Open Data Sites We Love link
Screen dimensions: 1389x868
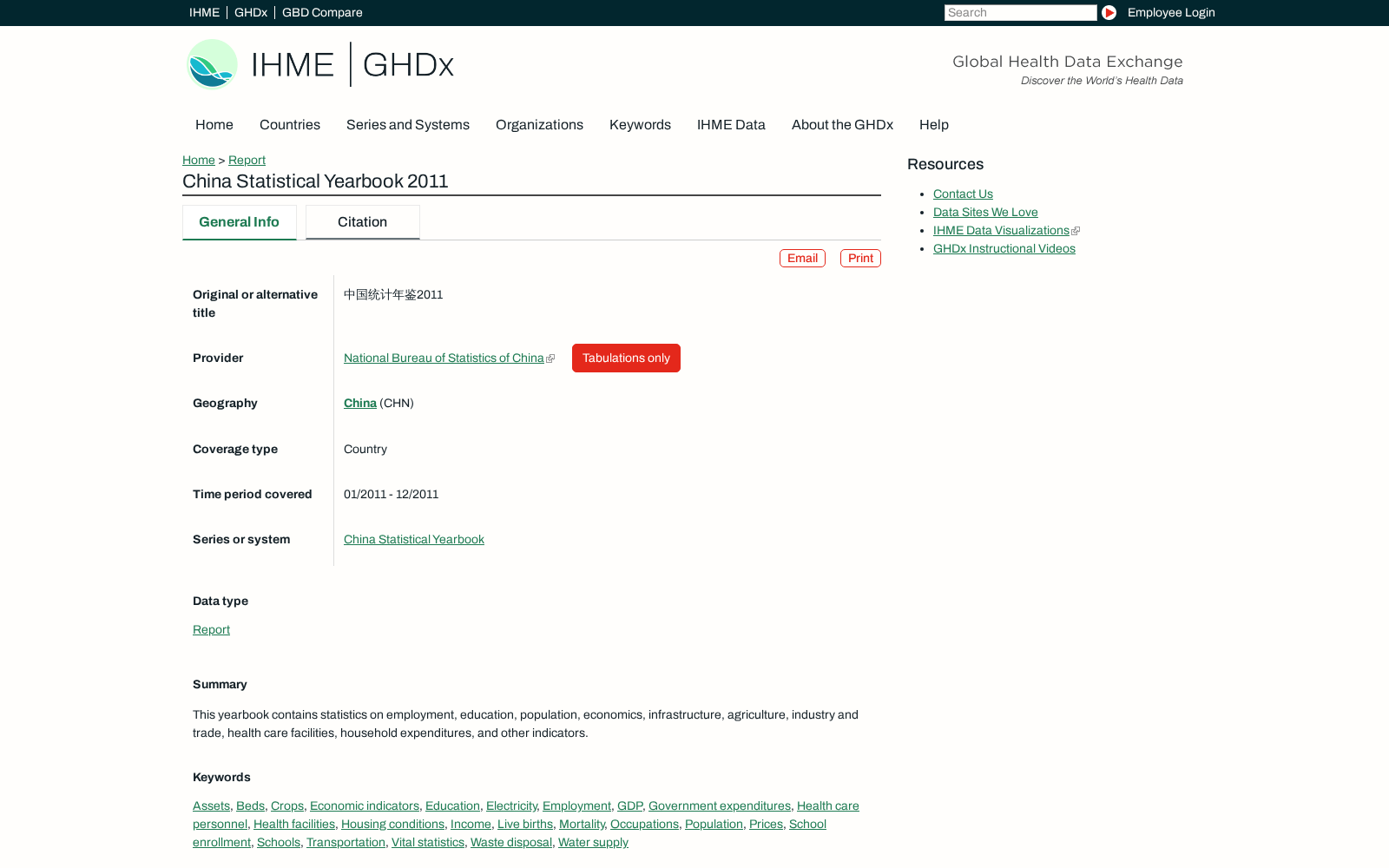(985, 212)
